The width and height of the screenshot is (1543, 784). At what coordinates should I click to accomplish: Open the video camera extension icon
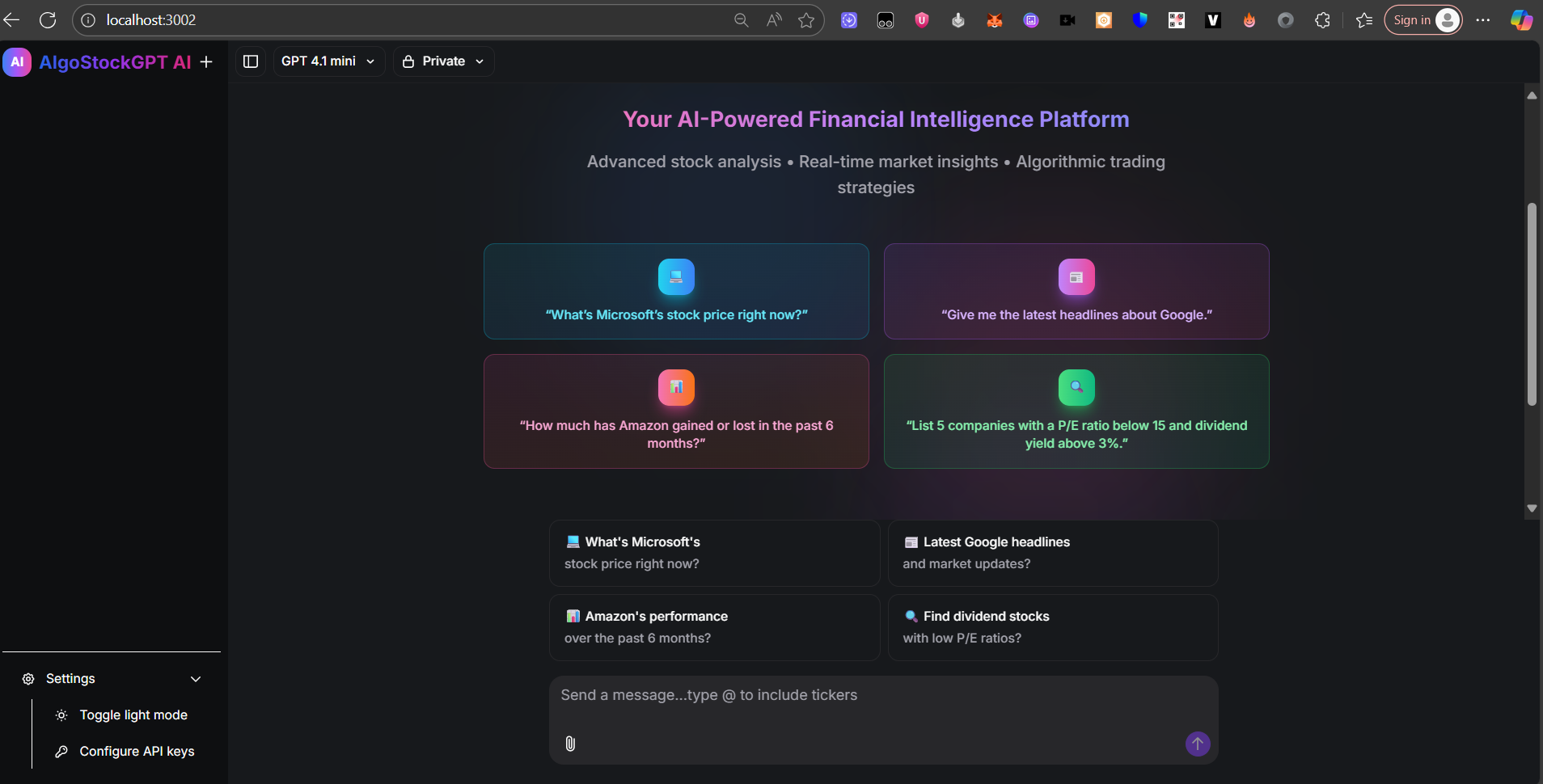[1067, 20]
